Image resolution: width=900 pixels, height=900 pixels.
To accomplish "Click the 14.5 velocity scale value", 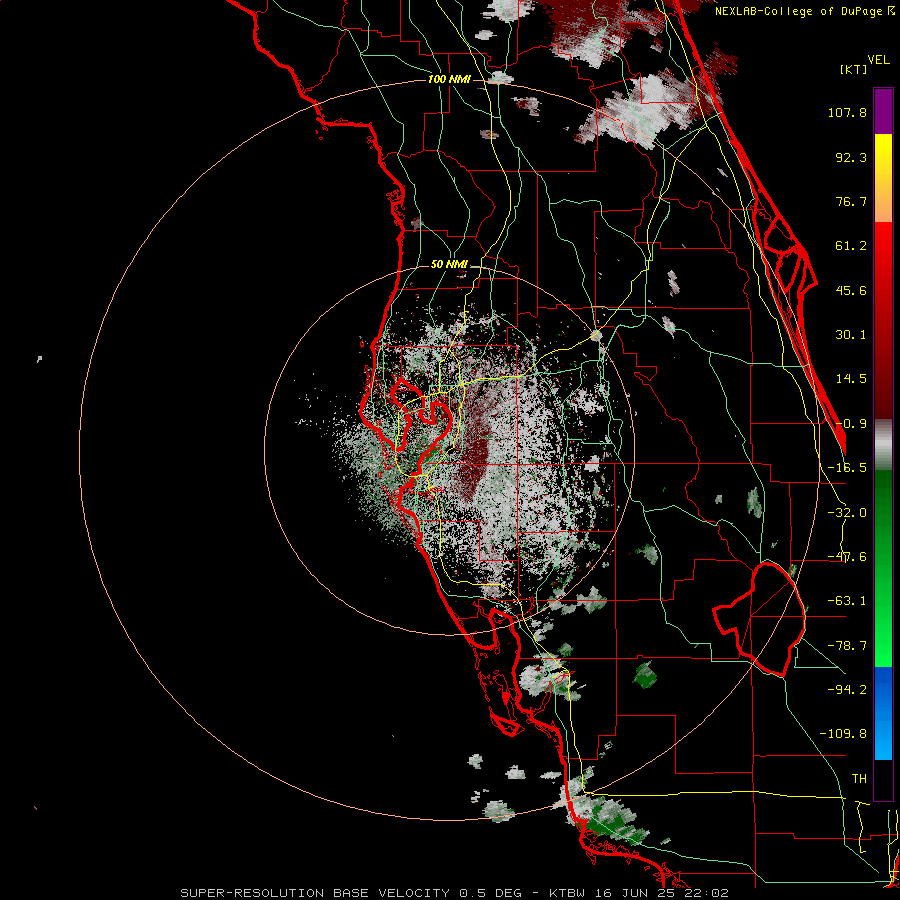I will click(x=851, y=379).
